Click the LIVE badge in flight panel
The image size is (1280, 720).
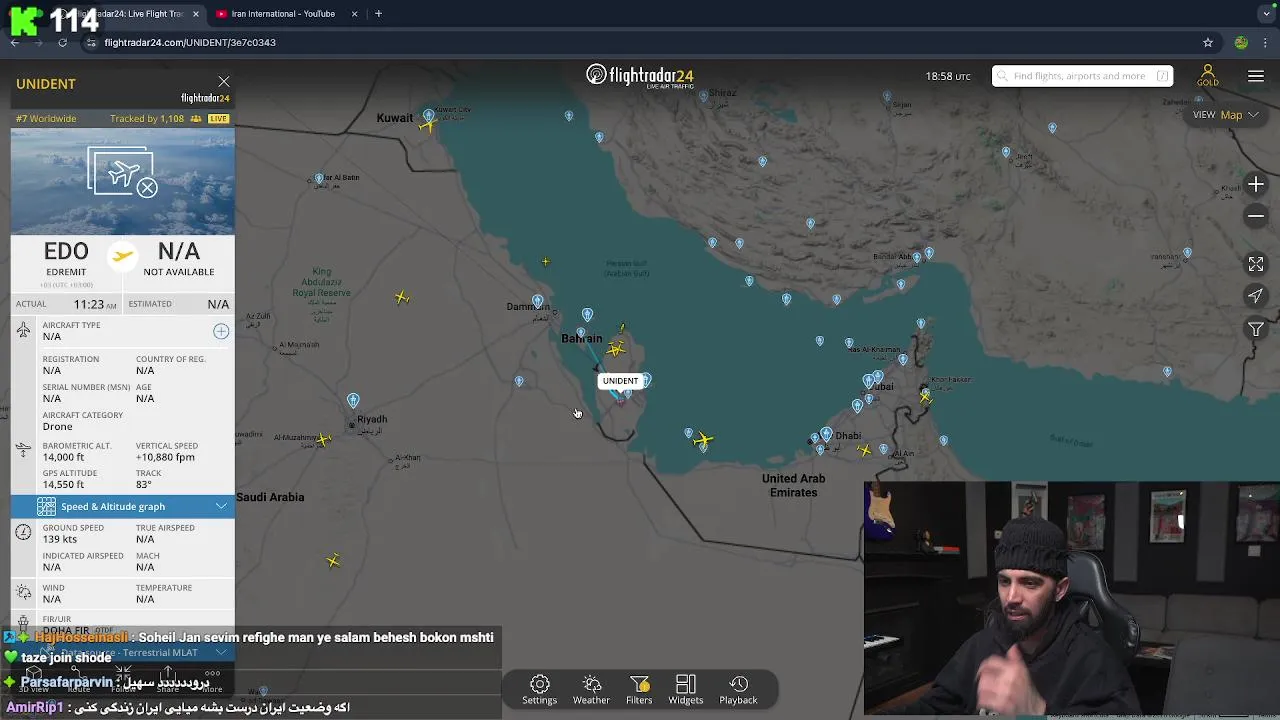[x=218, y=119]
